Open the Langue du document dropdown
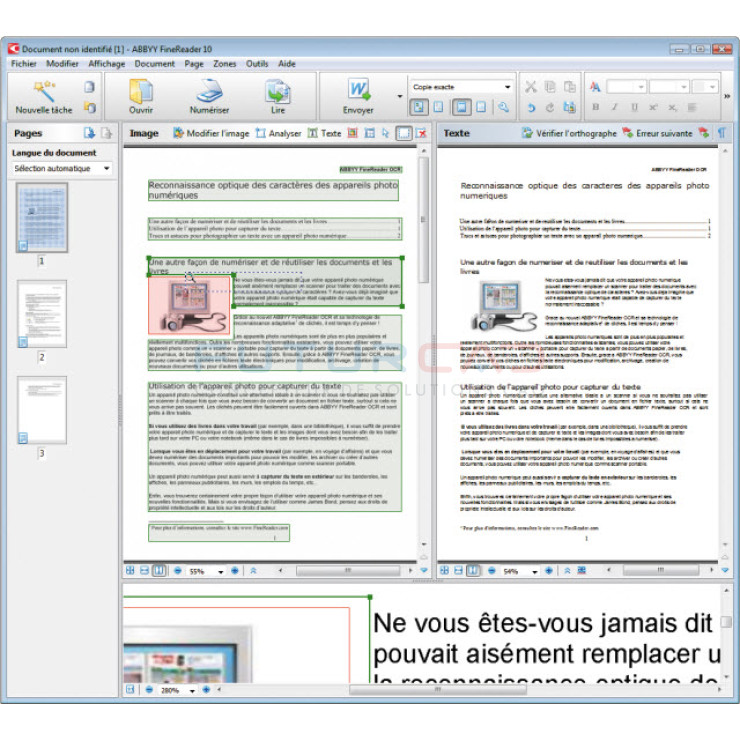 tap(62, 169)
